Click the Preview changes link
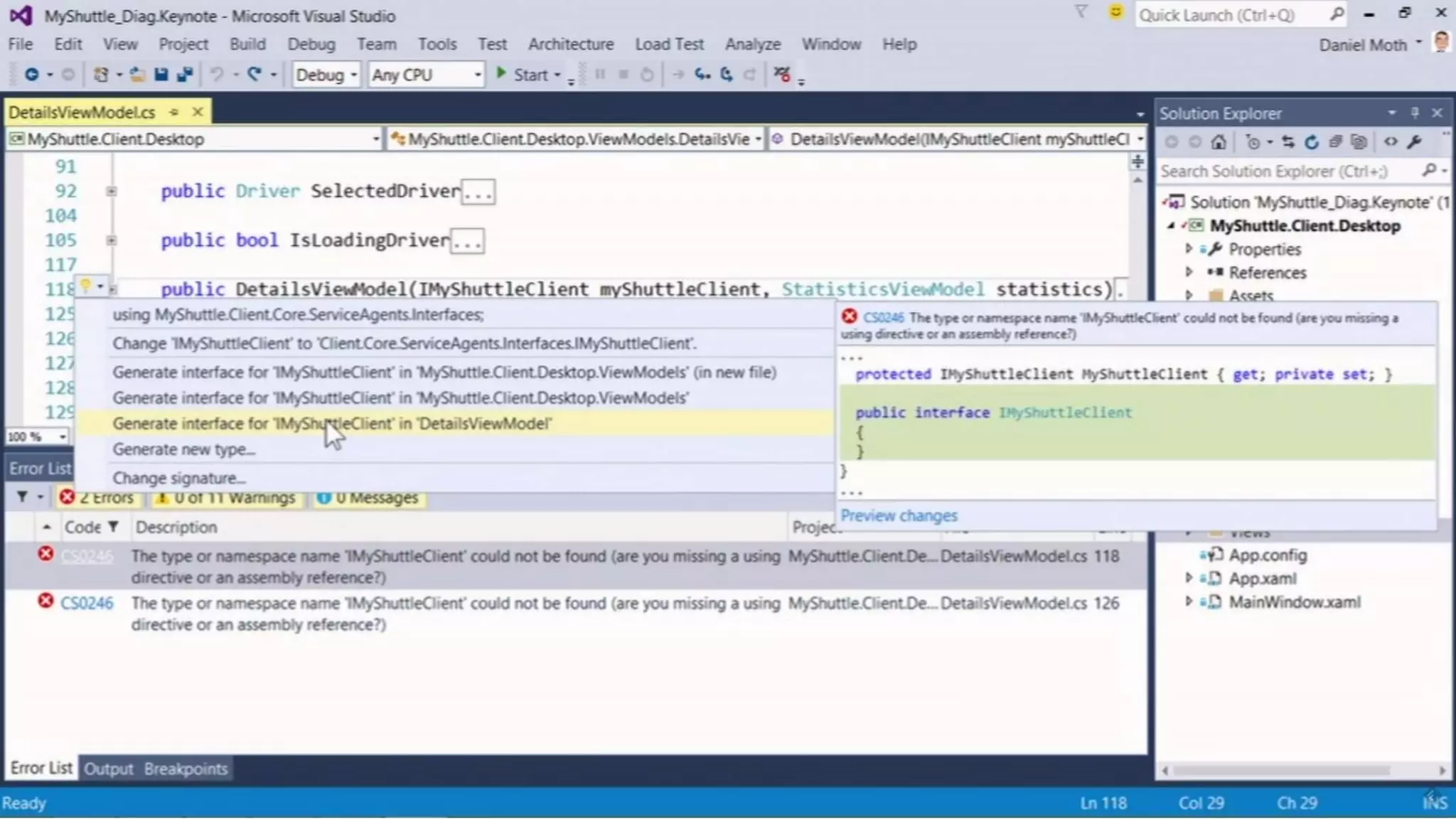1456x819 pixels. tap(899, 515)
